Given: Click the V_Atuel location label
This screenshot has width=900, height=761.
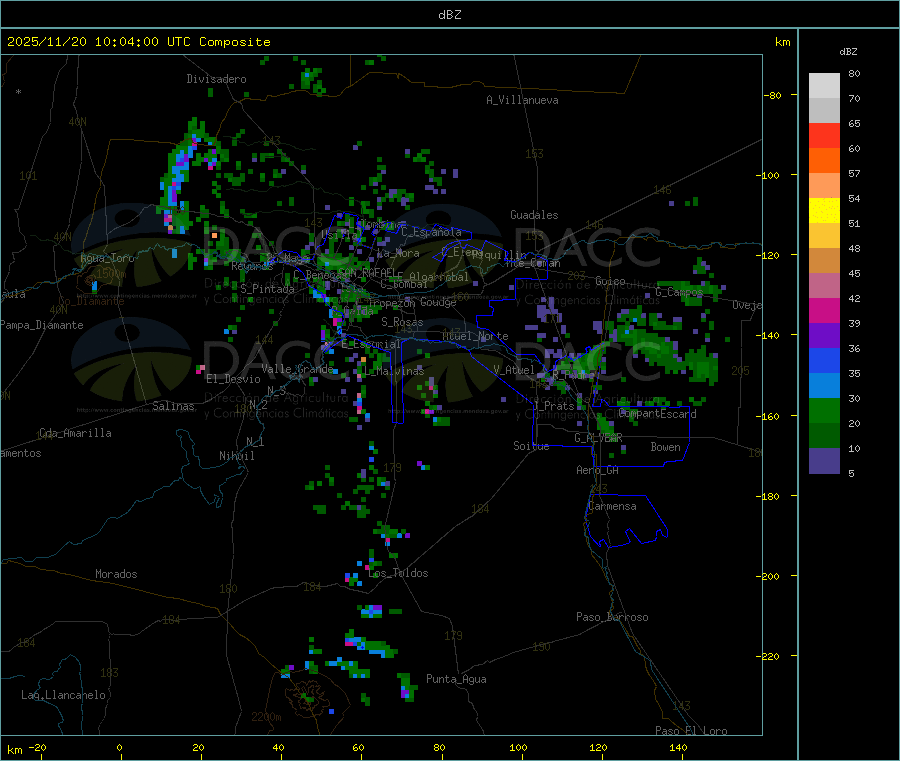Looking at the screenshot, I should pyautogui.click(x=514, y=370).
